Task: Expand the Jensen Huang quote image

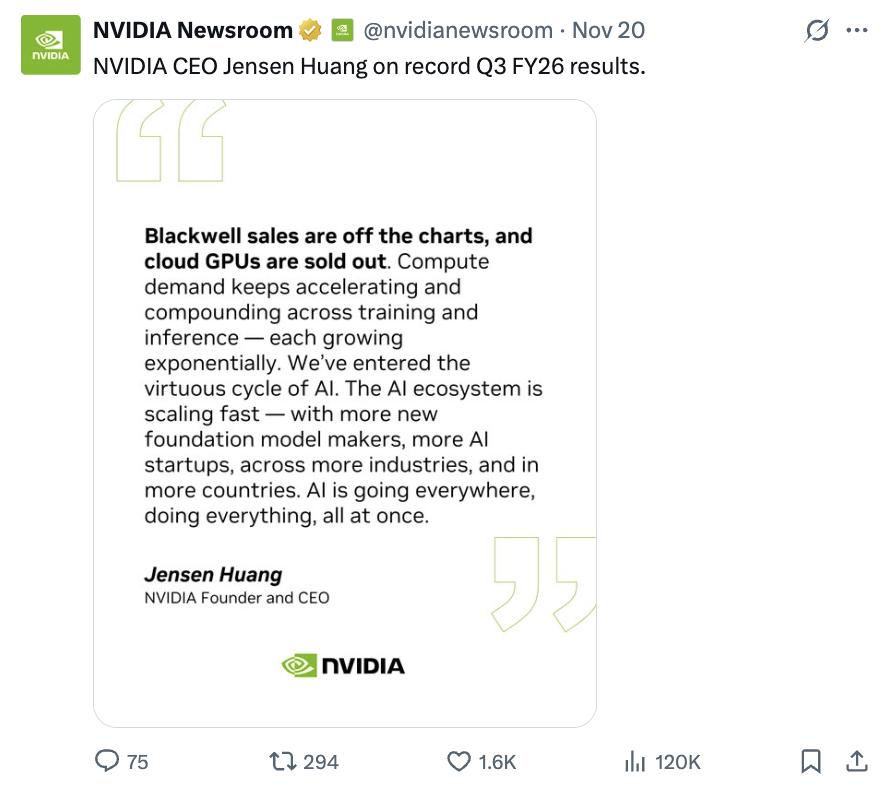Action: tap(344, 412)
